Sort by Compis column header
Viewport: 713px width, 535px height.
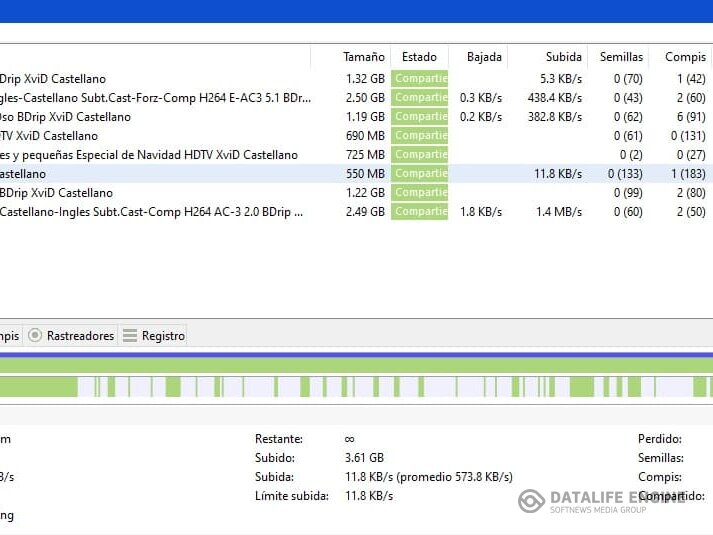(x=685, y=57)
